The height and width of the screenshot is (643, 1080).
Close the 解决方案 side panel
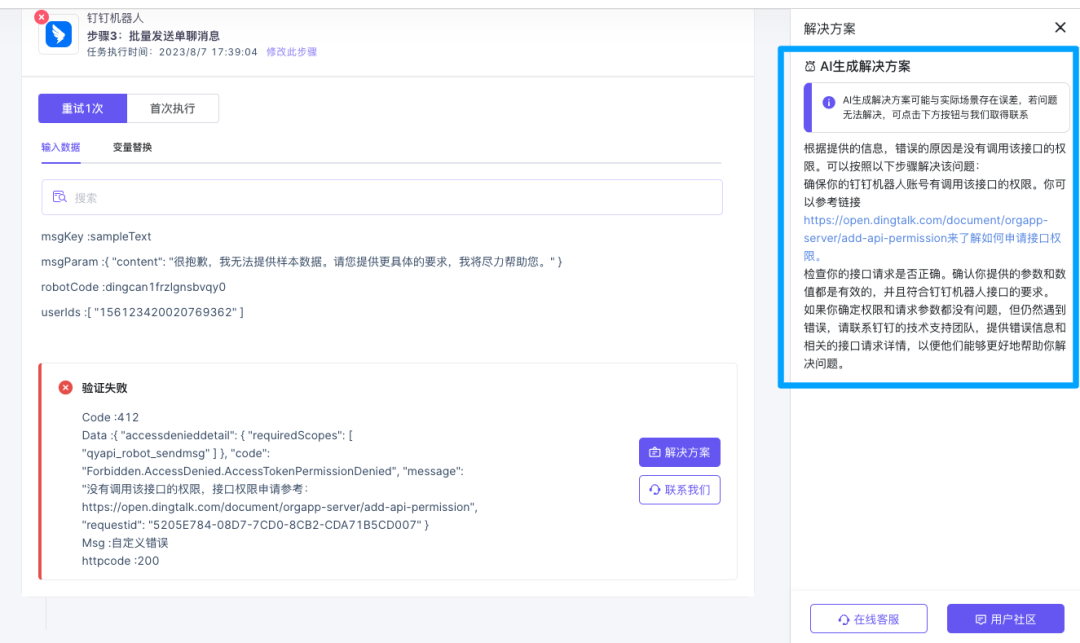tap(1060, 28)
